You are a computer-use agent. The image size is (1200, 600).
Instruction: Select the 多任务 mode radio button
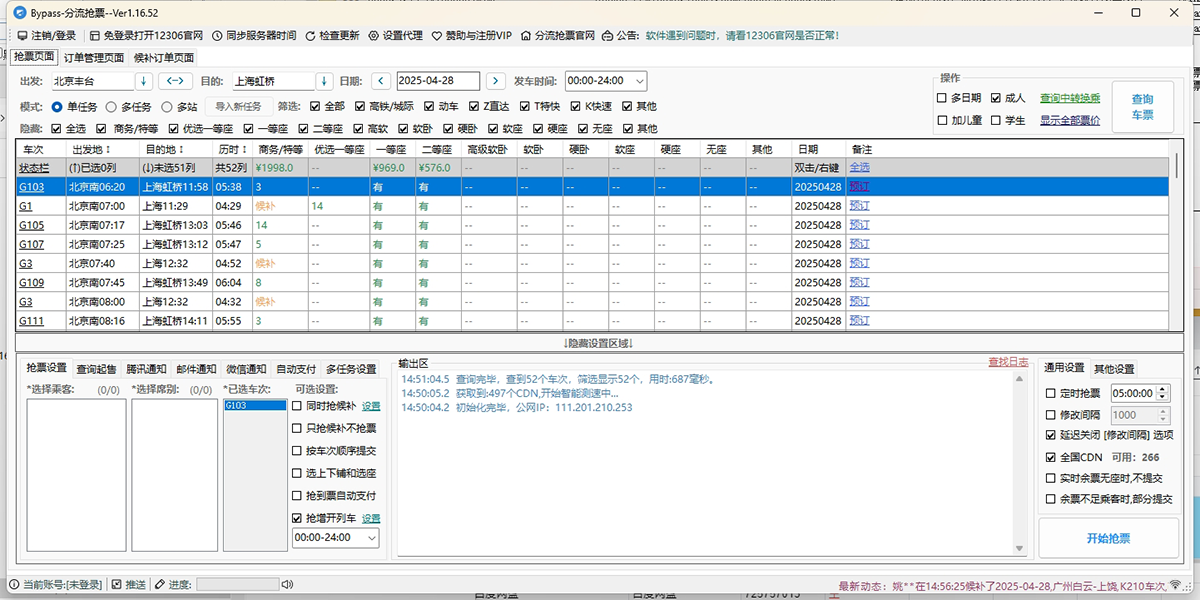coord(112,106)
